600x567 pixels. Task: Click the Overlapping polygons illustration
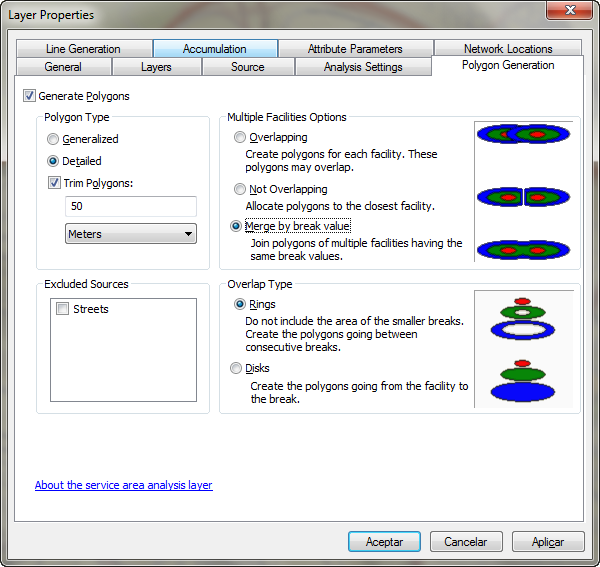(523, 134)
